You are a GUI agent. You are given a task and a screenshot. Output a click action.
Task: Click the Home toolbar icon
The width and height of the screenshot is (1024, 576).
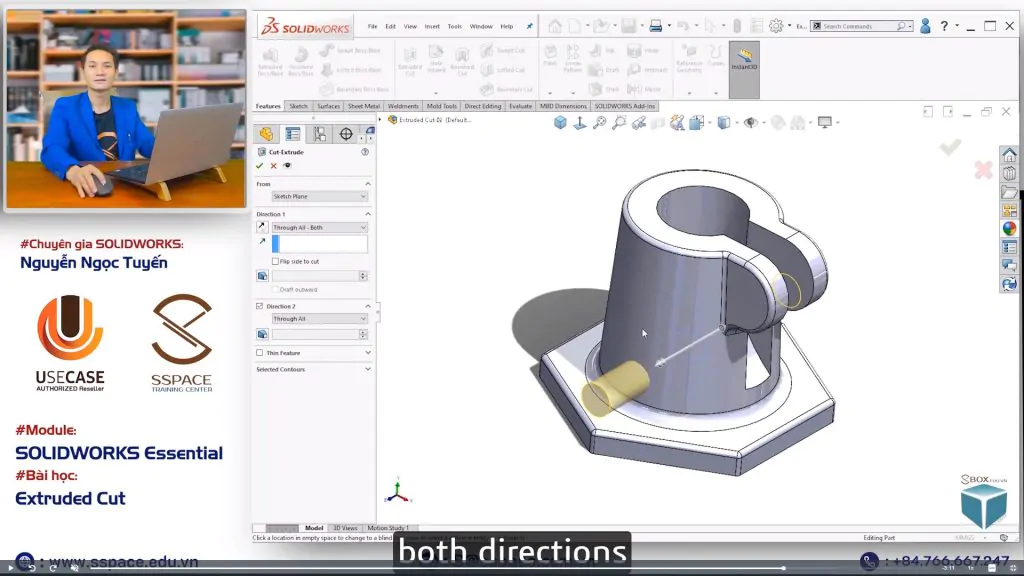[x=554, y=26]
